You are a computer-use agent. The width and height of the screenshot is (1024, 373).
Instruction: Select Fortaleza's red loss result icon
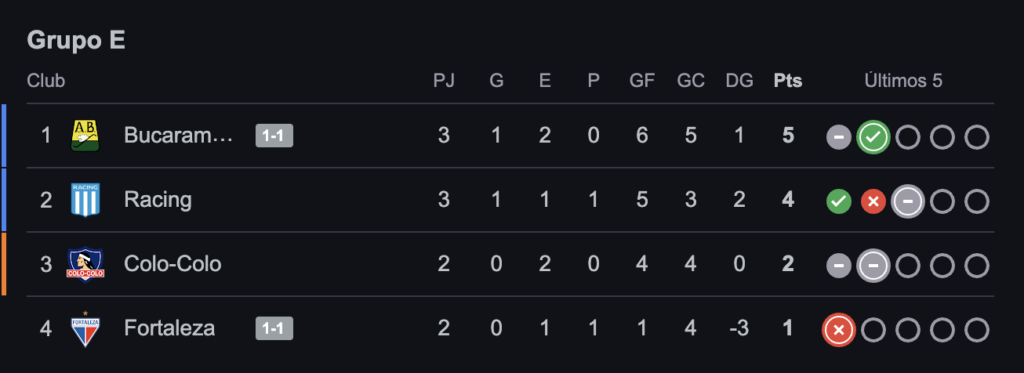coord(839,331)
